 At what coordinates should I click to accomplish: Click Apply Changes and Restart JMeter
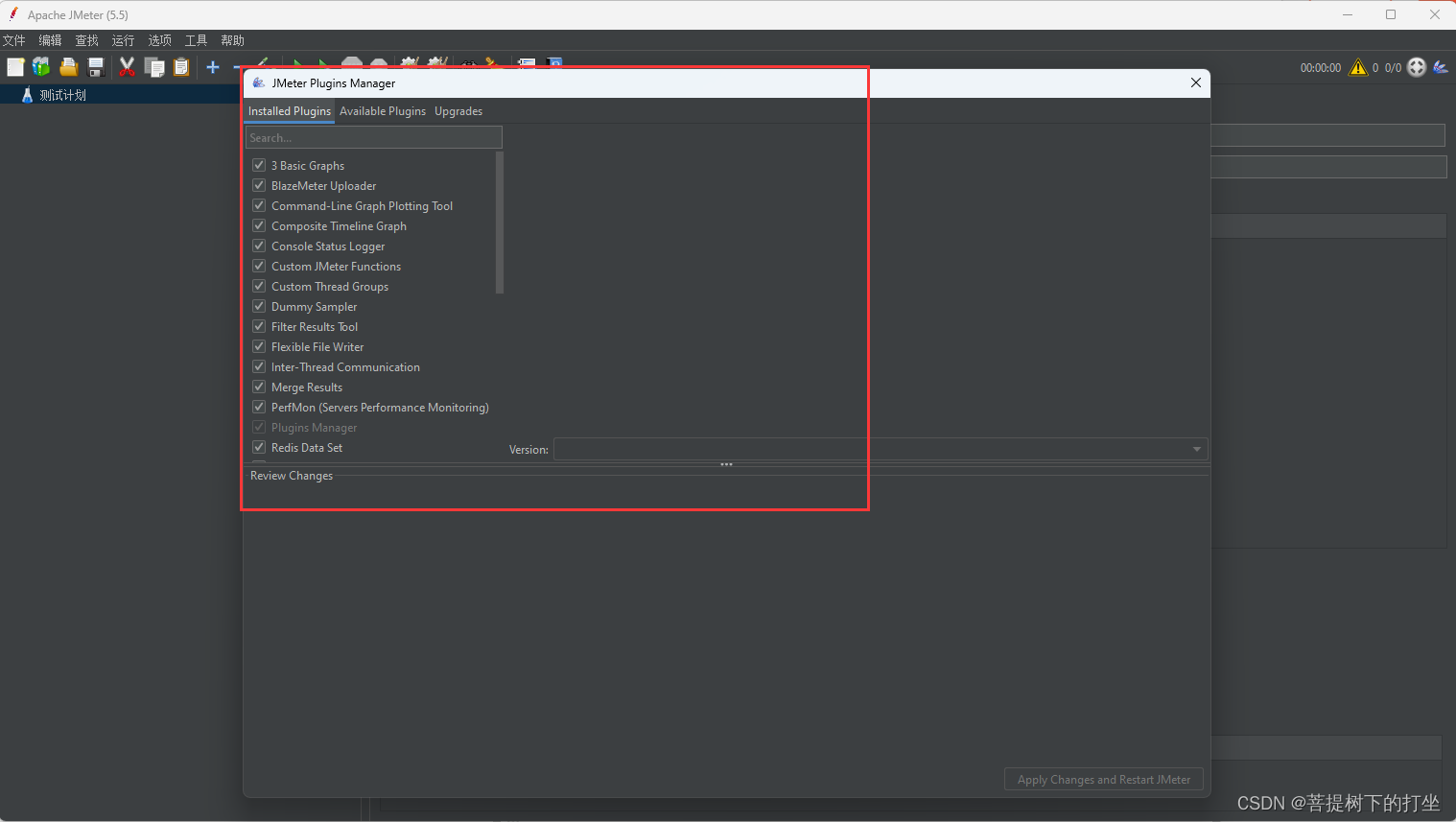click(x=1103, y=779)
